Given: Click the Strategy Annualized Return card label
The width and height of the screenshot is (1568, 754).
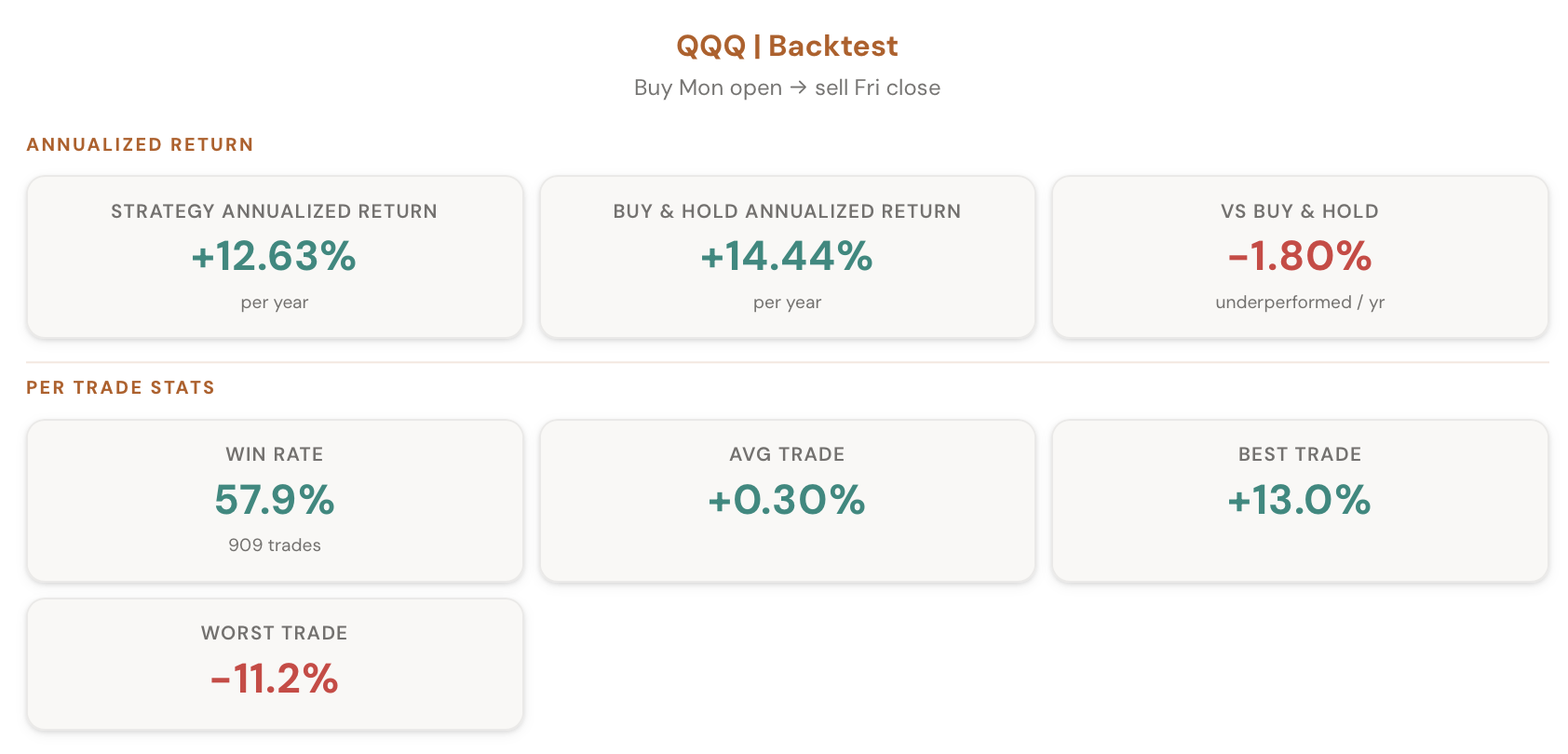Looking at the screenshot, I should (274, 211).
